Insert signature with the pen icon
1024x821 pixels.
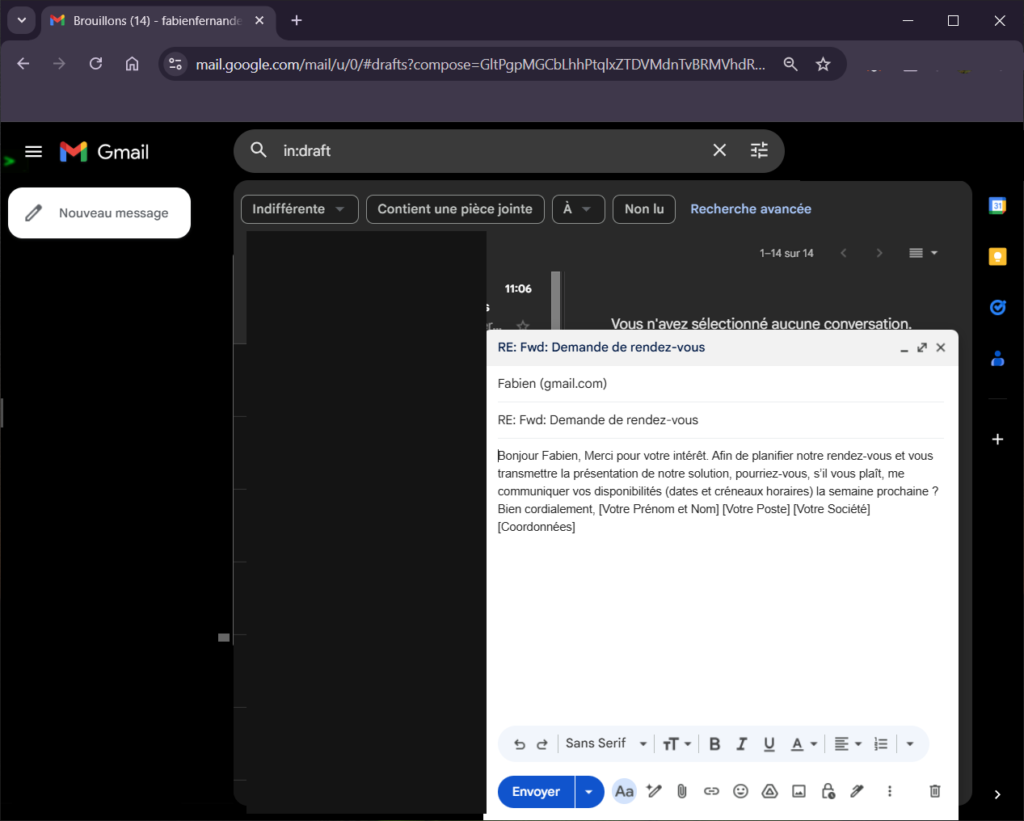click(x=857, y=791)
